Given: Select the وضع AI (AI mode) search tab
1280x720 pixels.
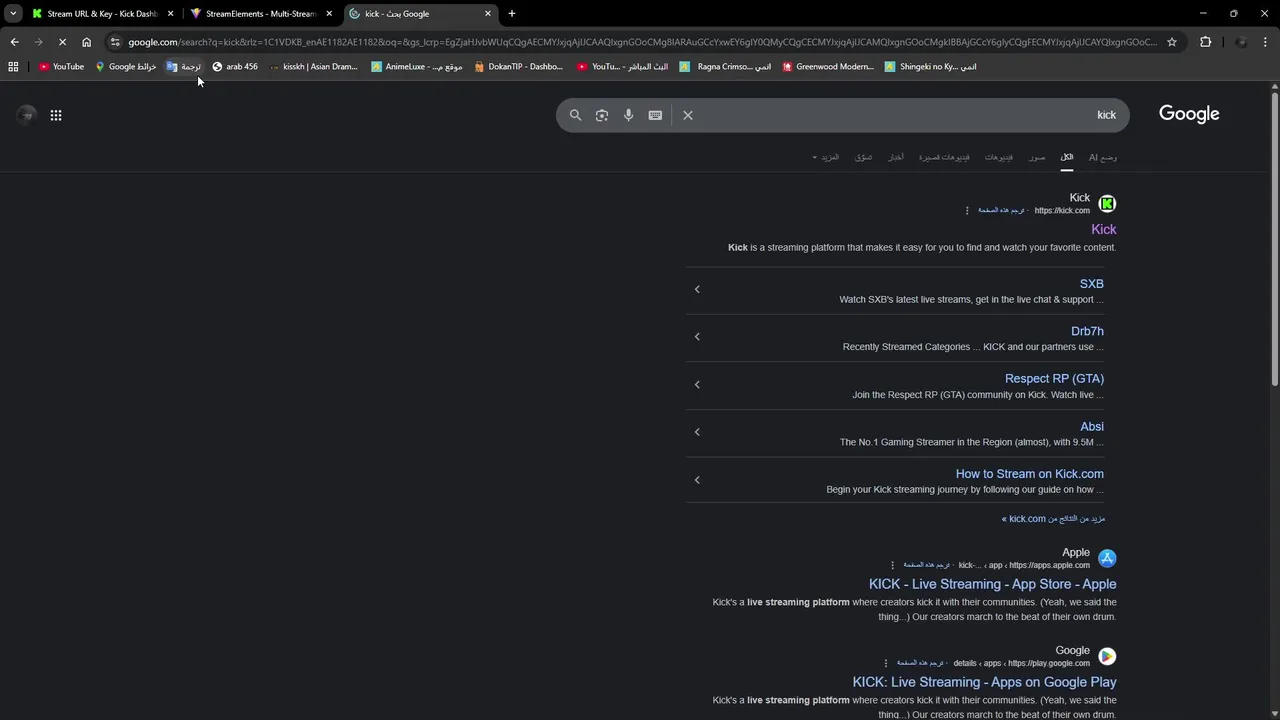Looking at the screenshot, I should pos(1103,157).
